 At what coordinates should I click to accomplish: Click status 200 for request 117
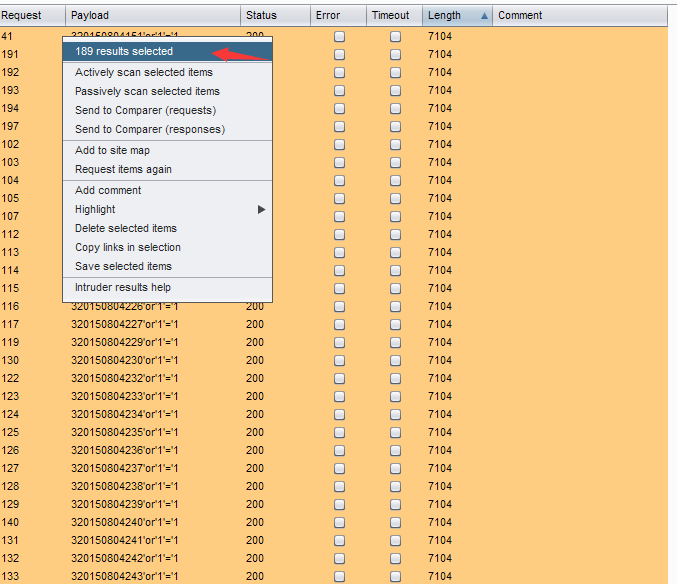coord(255,324)
